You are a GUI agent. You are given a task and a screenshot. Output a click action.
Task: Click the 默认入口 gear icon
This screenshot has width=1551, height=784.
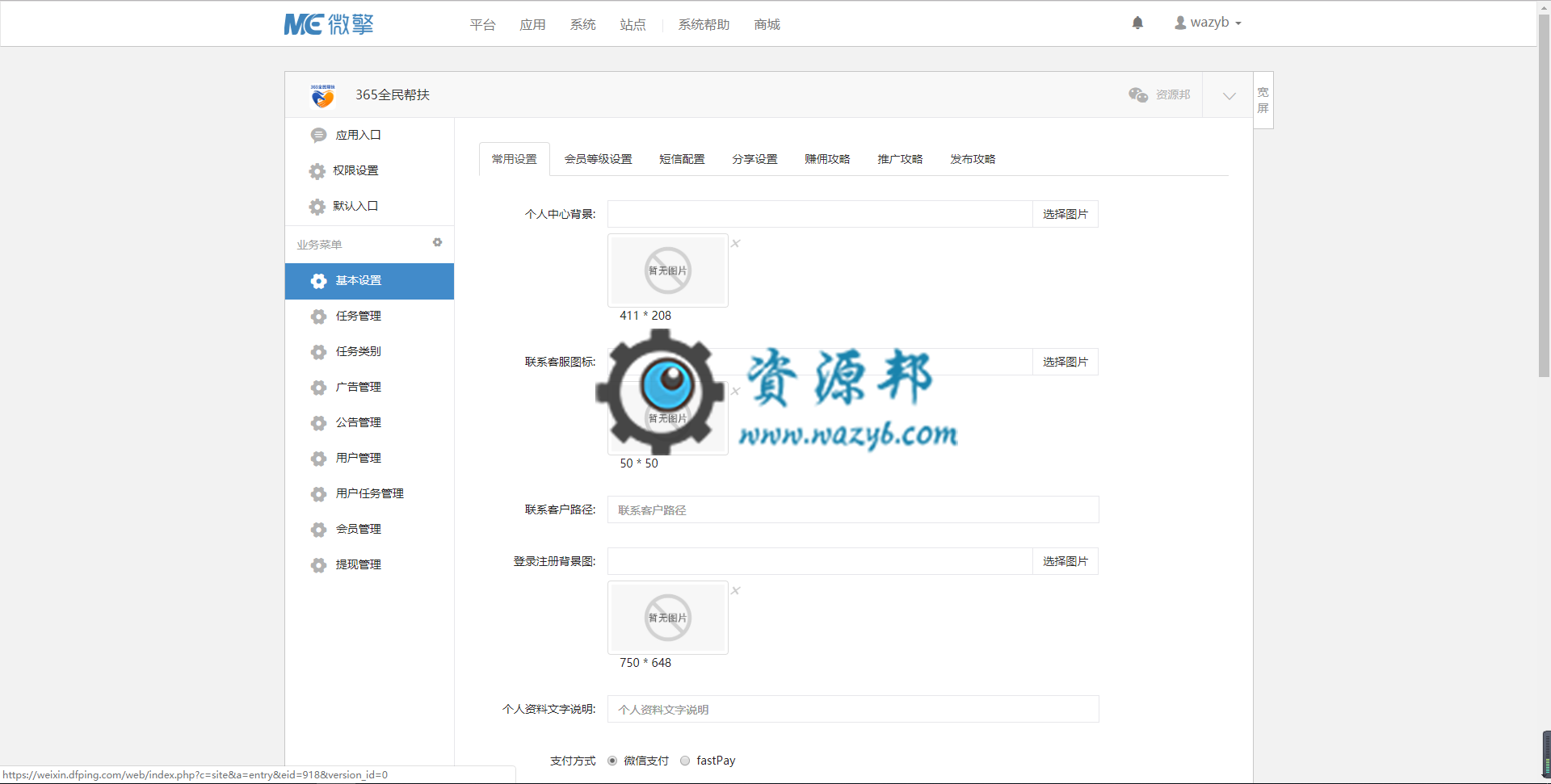point(317,206)
